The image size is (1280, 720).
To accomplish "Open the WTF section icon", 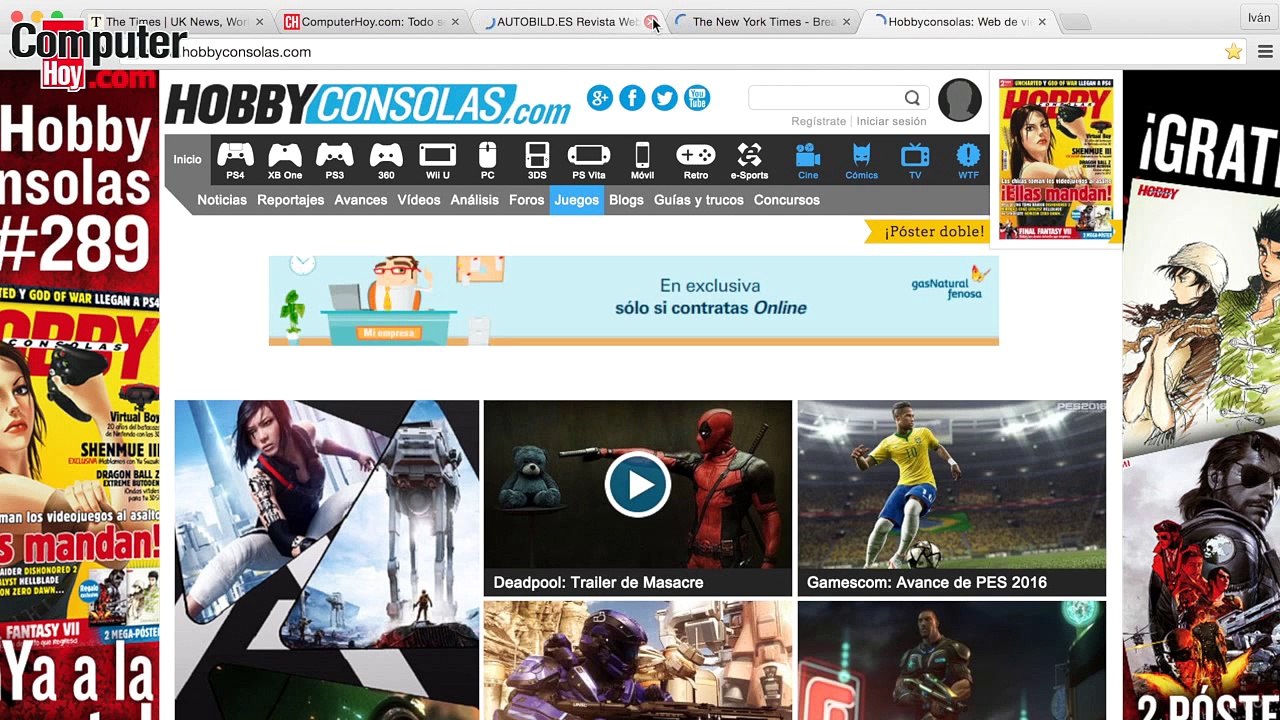I will (x=968, y=160).
